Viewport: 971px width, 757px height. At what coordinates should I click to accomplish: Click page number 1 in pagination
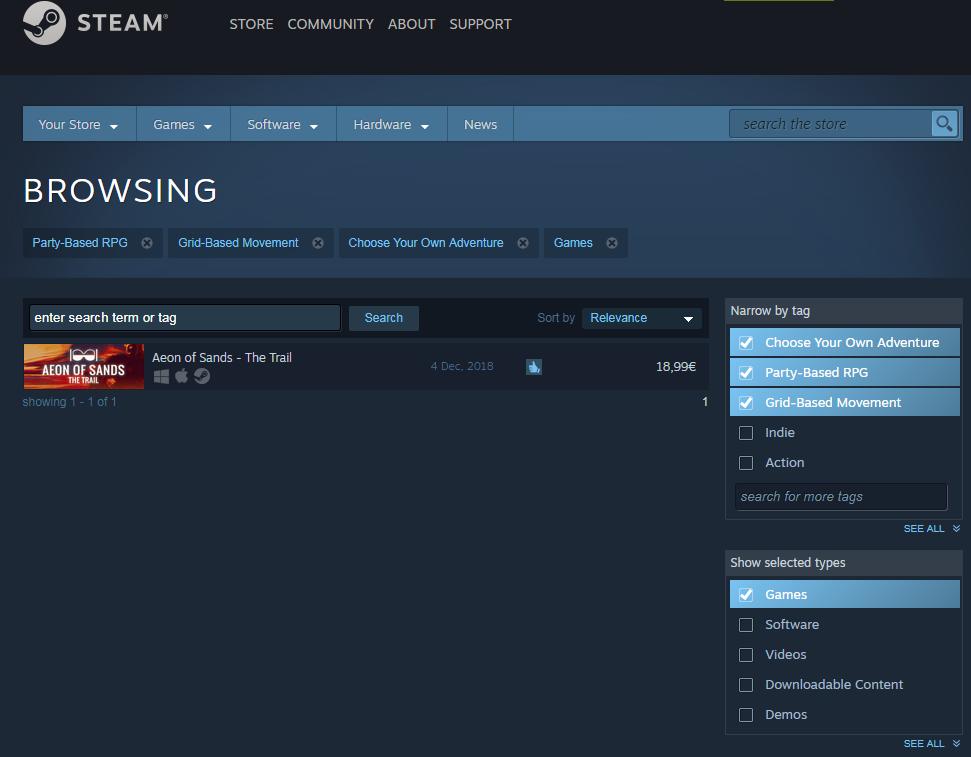pos(705,402)
